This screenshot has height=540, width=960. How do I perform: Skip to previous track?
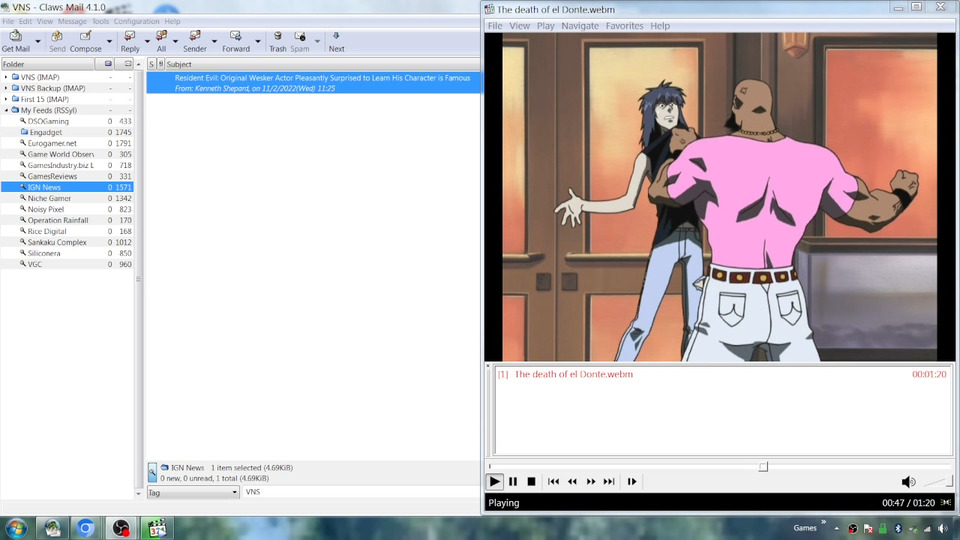(553, 482)
